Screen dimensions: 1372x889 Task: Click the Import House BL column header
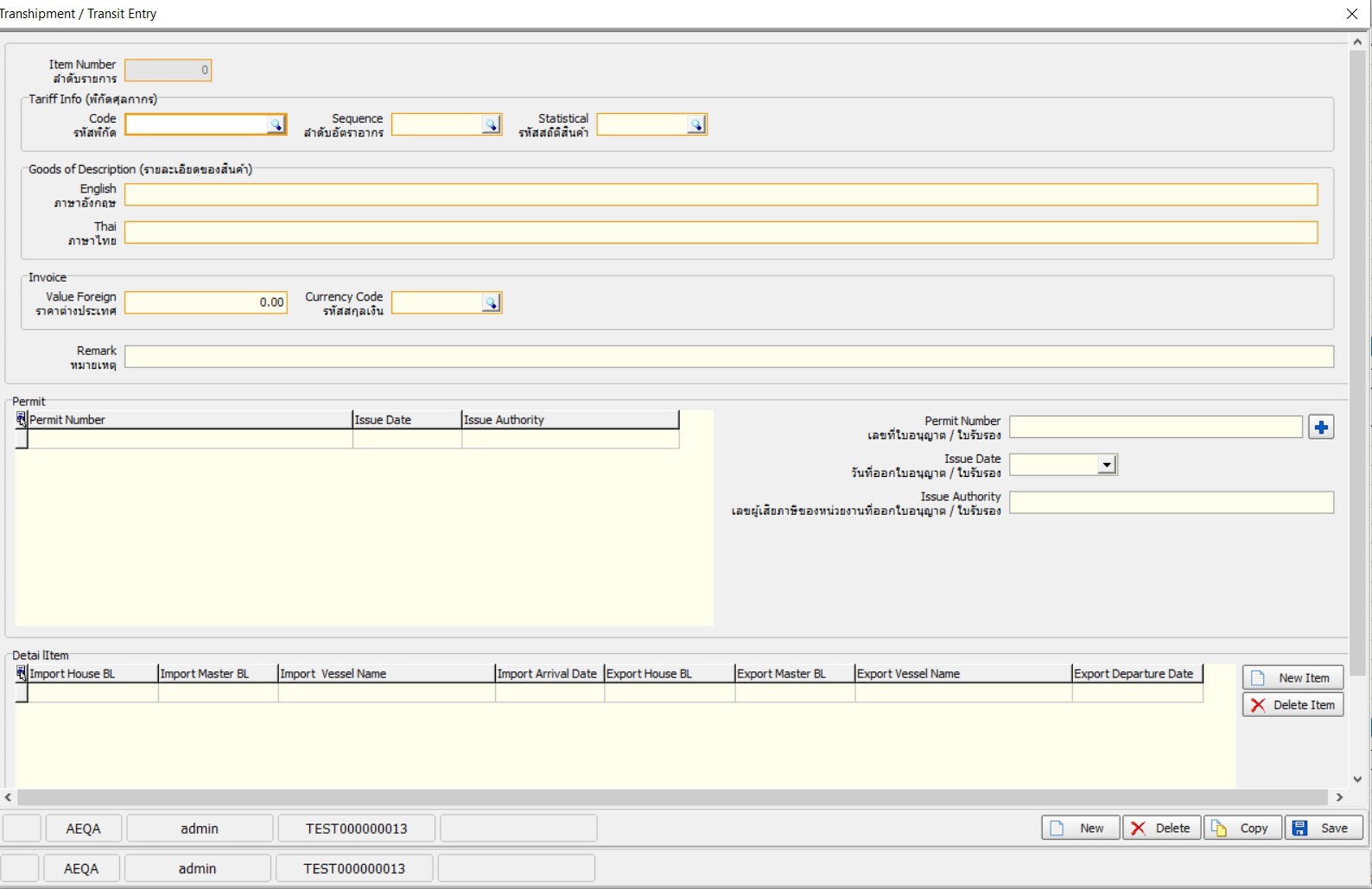pyautogui.click(x=93, y=674)
